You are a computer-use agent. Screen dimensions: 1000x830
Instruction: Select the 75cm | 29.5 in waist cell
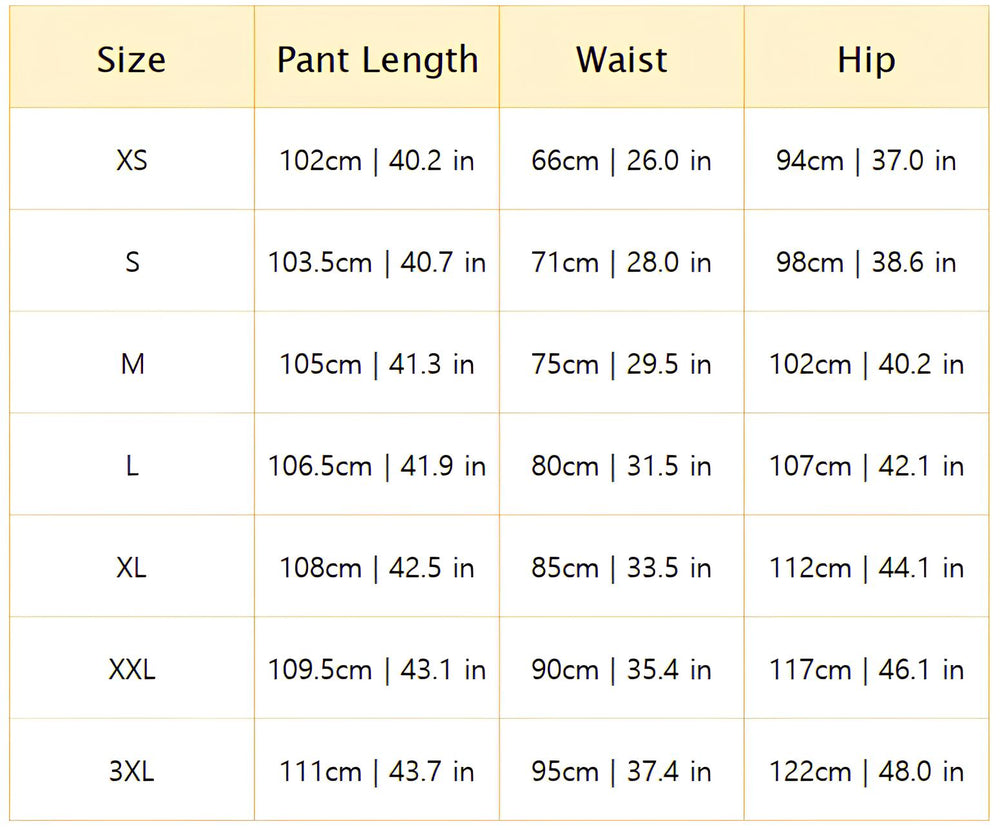point(621,364)
